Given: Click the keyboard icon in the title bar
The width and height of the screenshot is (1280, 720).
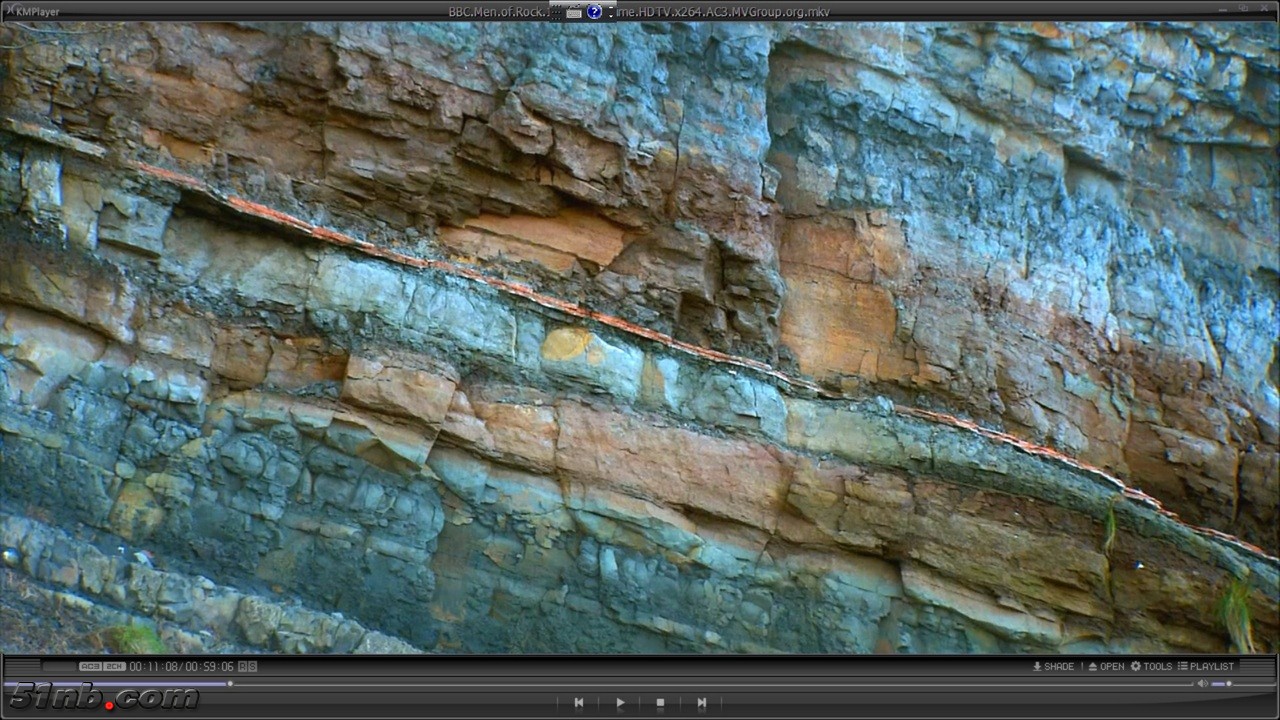Looking at the screenshot, I should point(573,13).
